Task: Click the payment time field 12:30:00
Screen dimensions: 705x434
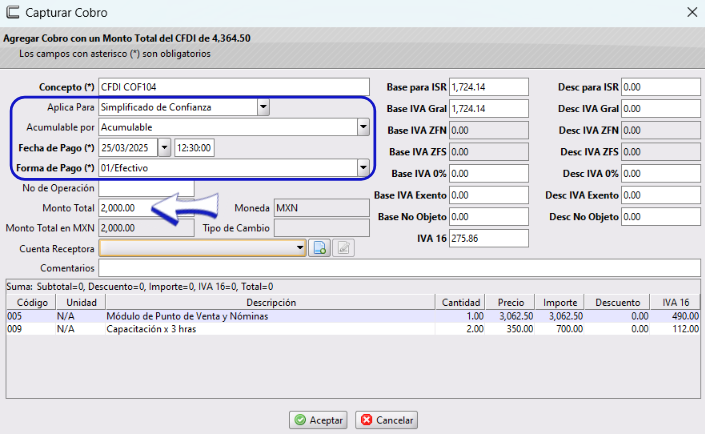Action: point(194,148)
